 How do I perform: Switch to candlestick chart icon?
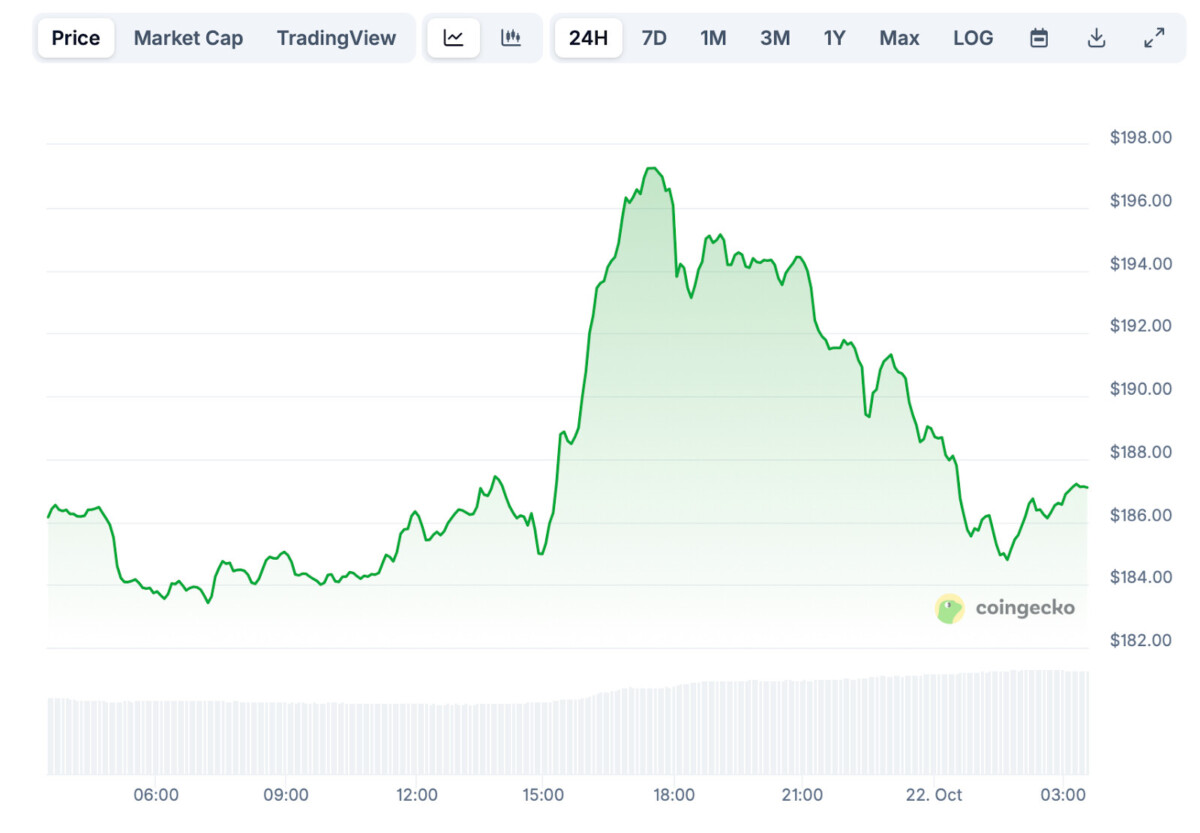(511, 38)
